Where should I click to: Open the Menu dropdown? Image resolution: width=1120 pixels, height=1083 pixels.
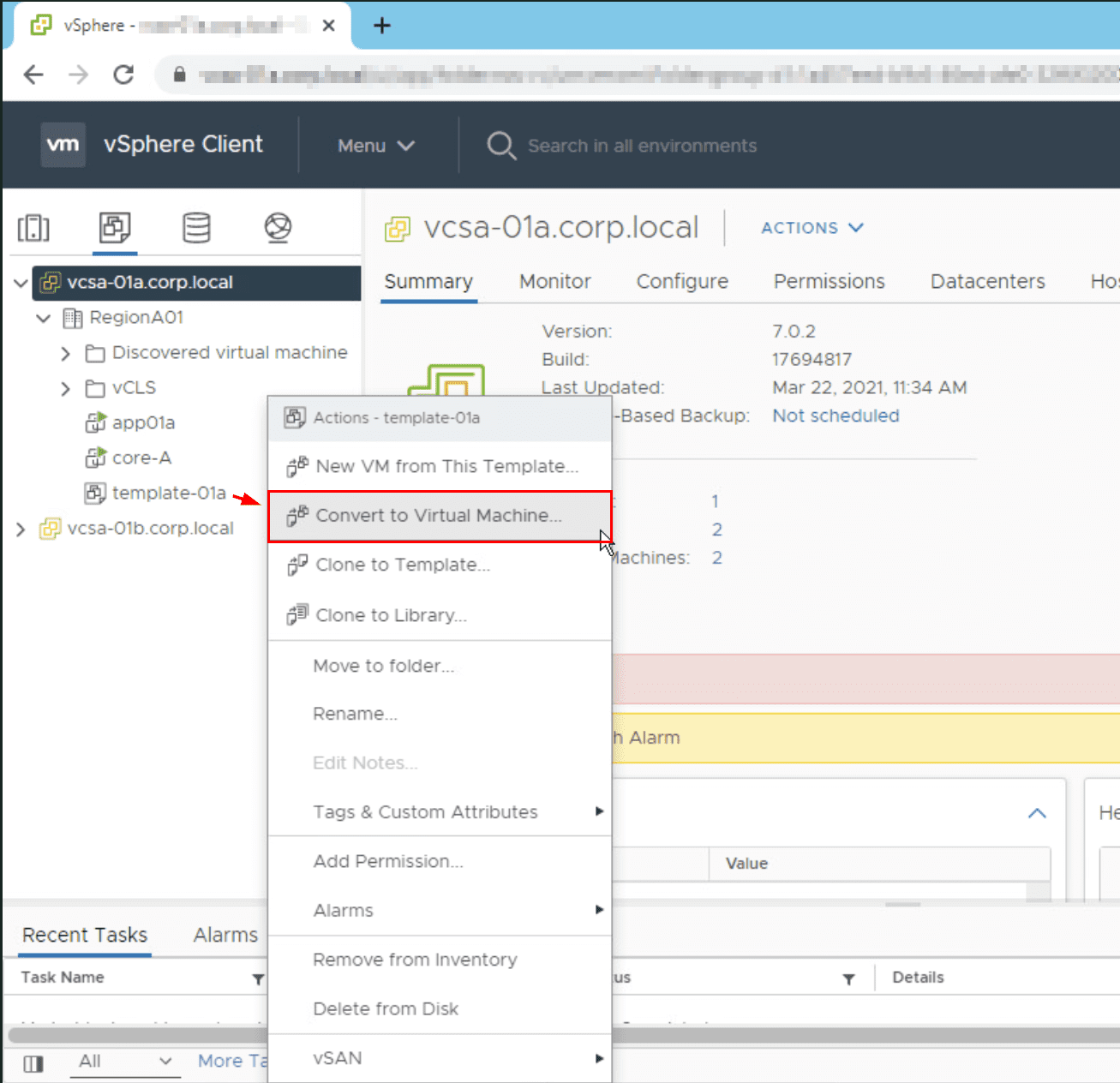(x=376, y=146)
